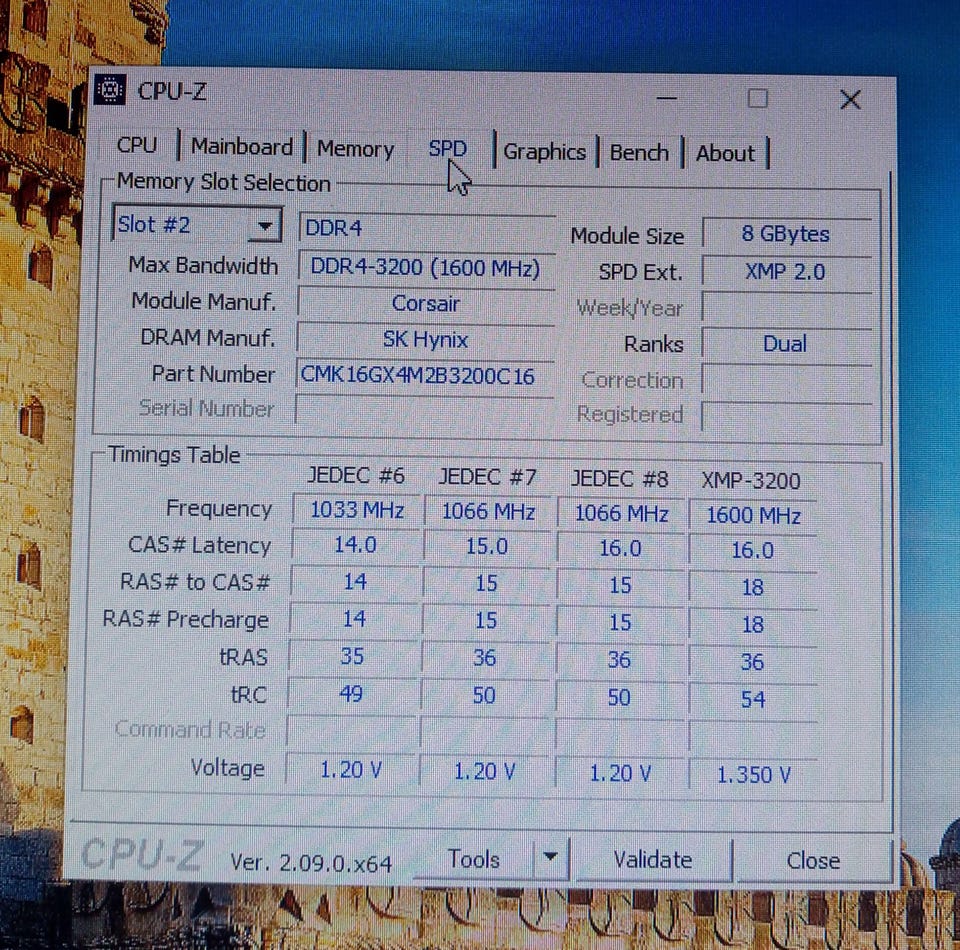960x950 pixels.
Task: Click the 1033 MHz frequency cell
Action: (357, 510)
